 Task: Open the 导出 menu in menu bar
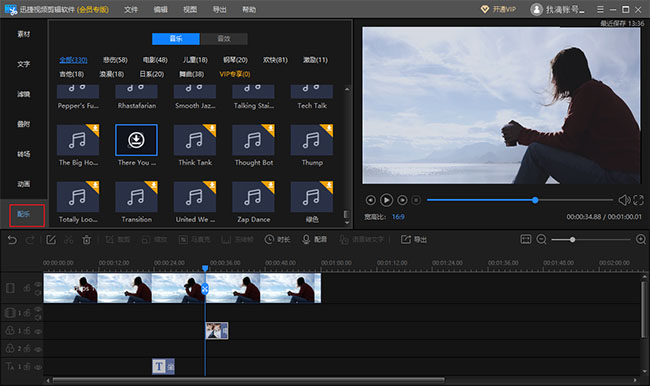pos(220,10)
